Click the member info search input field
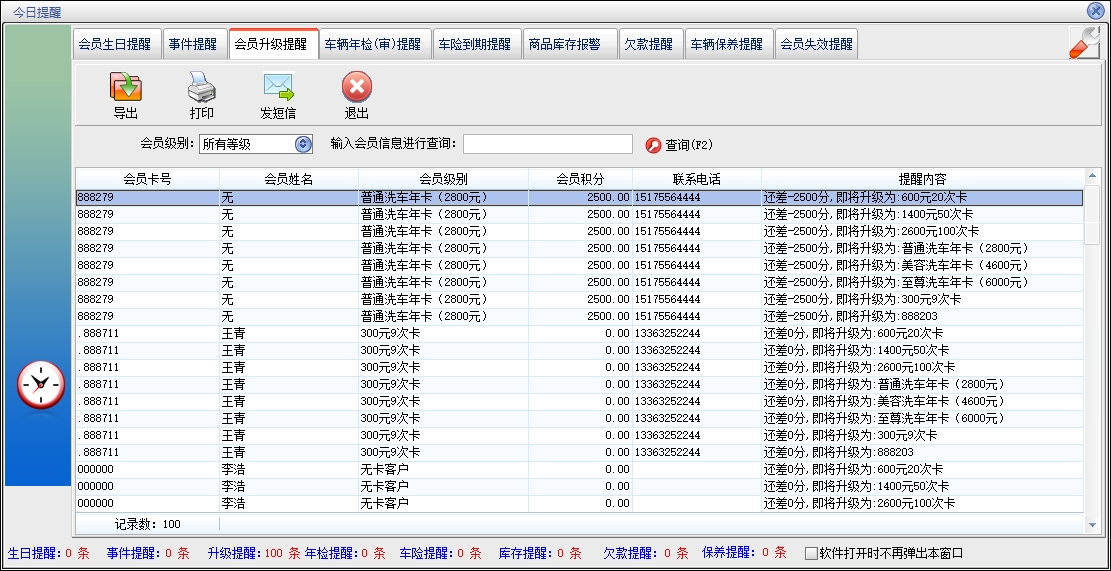Viewport: 1111px width, 571px height. (547, 145)
